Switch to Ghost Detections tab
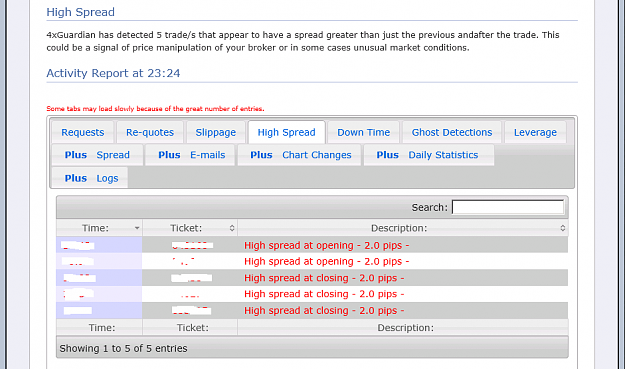The height and width of the screenshot is (369, 625). (452, 132)
